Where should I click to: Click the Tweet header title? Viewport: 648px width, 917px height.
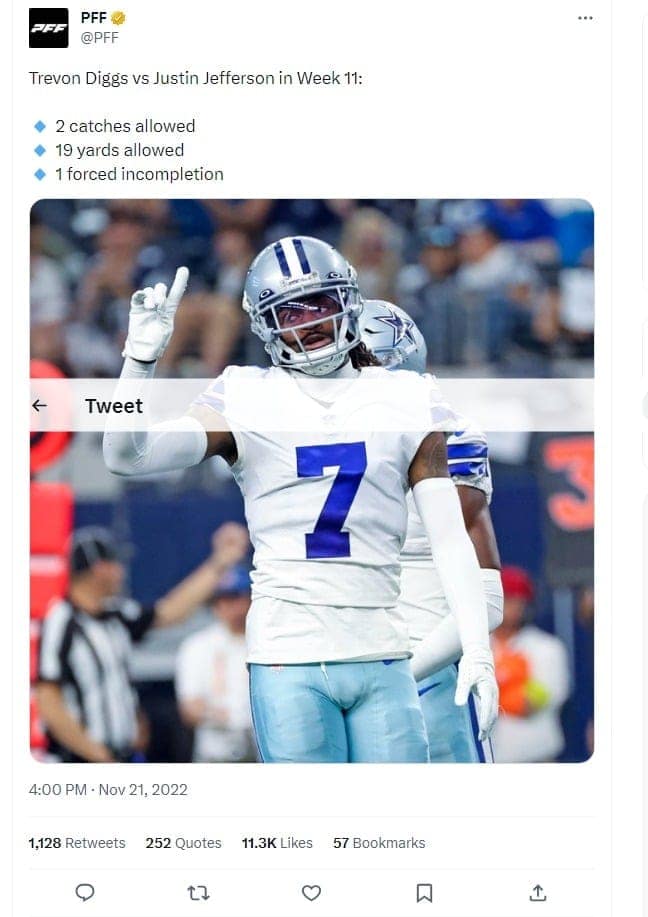coord(114,406)
